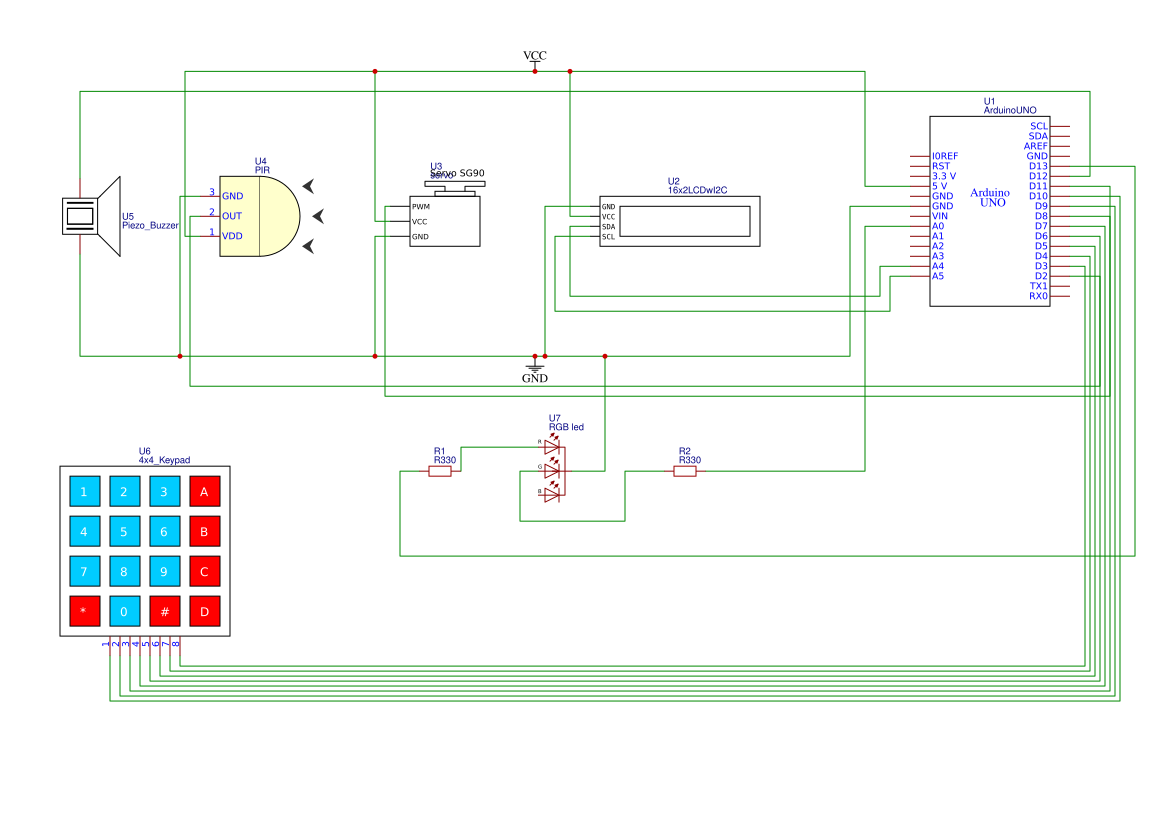Click the Piezo Buzzer speaker symbol

click(91, 216)
